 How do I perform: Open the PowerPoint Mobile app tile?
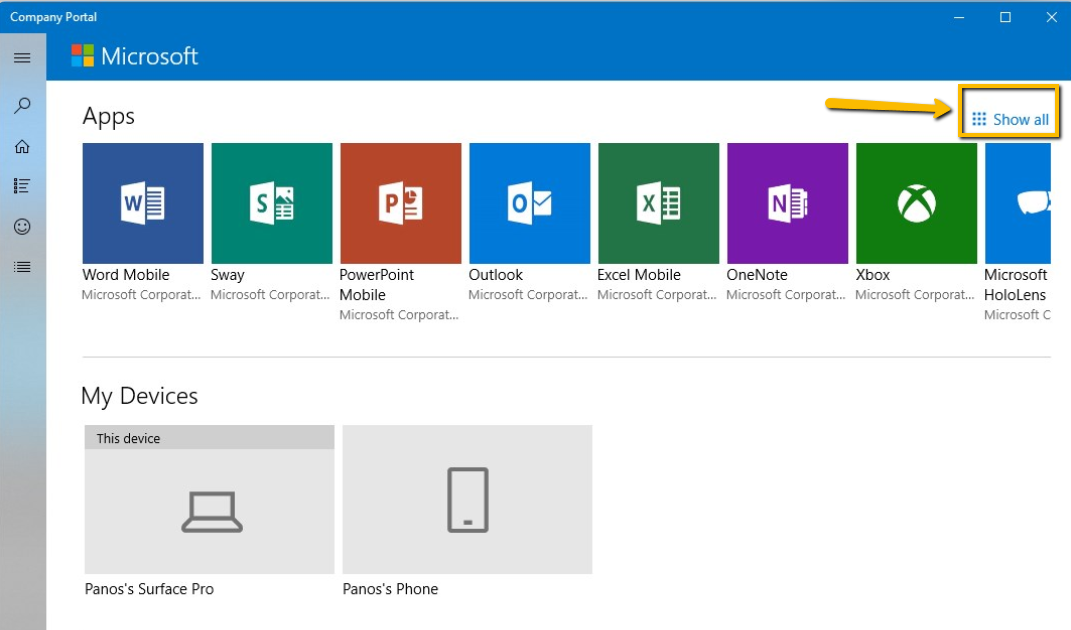click(401, 203)
